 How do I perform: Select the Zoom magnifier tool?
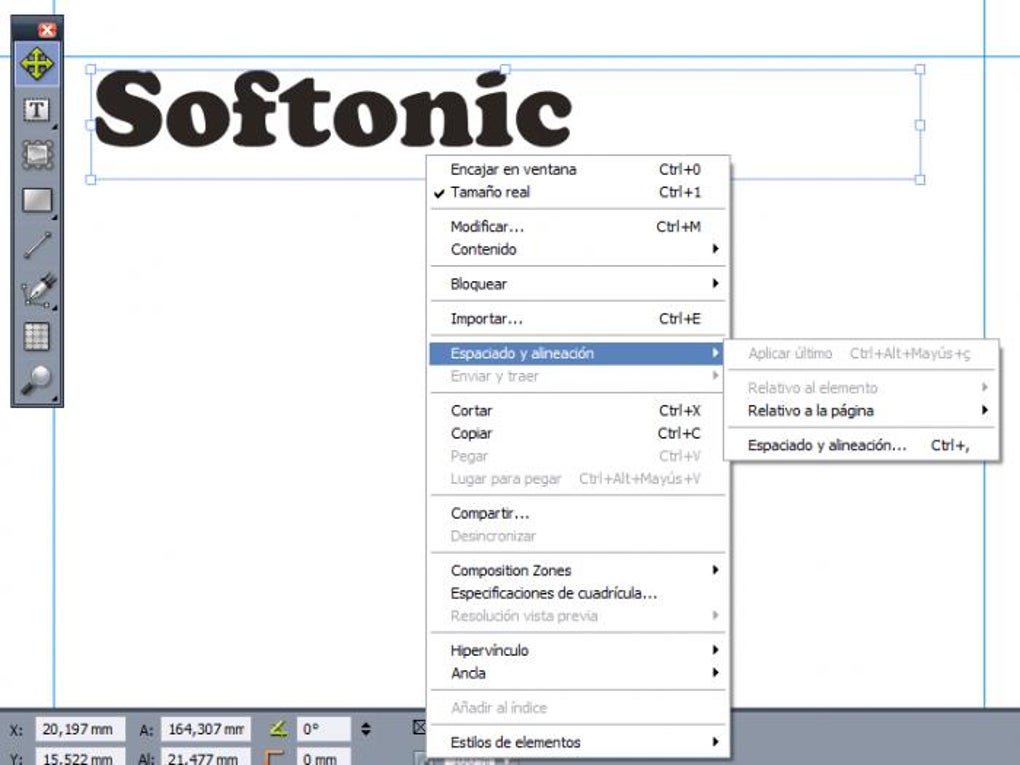click(37, 381)
